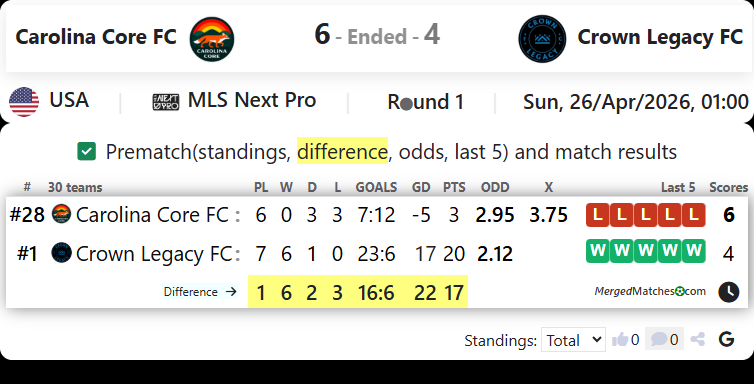Click the thumbs-up like icon
The image size is (754, 384).
pyautogui.click(x=620, y=340)
